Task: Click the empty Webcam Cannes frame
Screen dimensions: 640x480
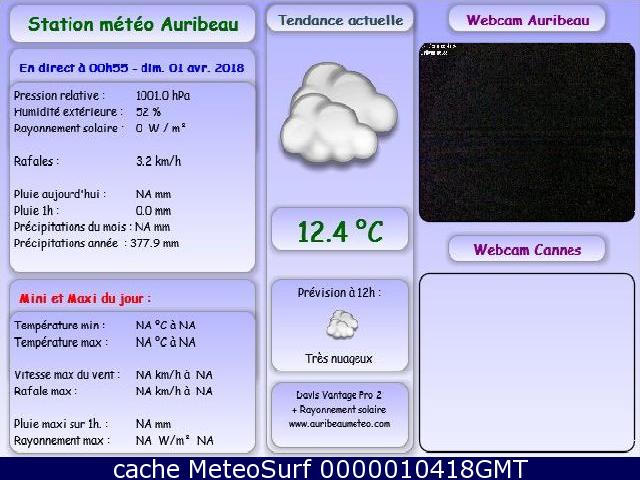Action: [527, 362]
